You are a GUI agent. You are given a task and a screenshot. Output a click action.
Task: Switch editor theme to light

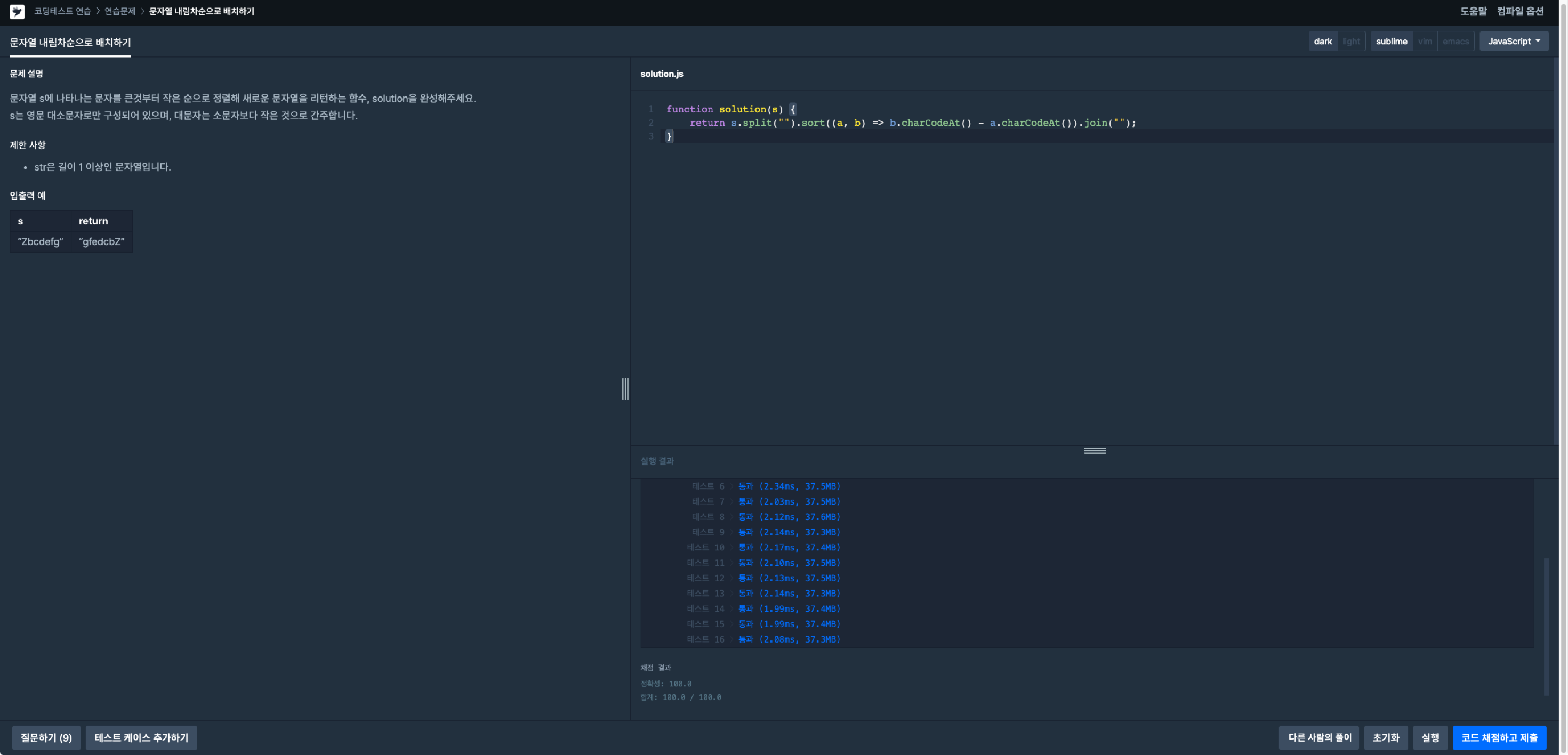click(1350, 42)
